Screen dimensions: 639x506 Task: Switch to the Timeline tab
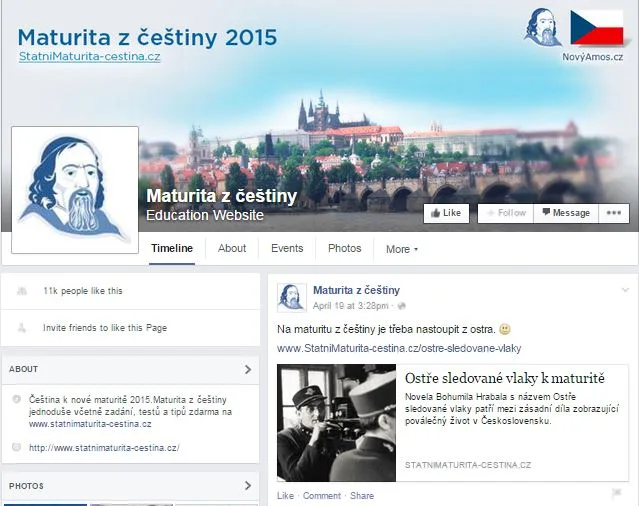(172, 249)
